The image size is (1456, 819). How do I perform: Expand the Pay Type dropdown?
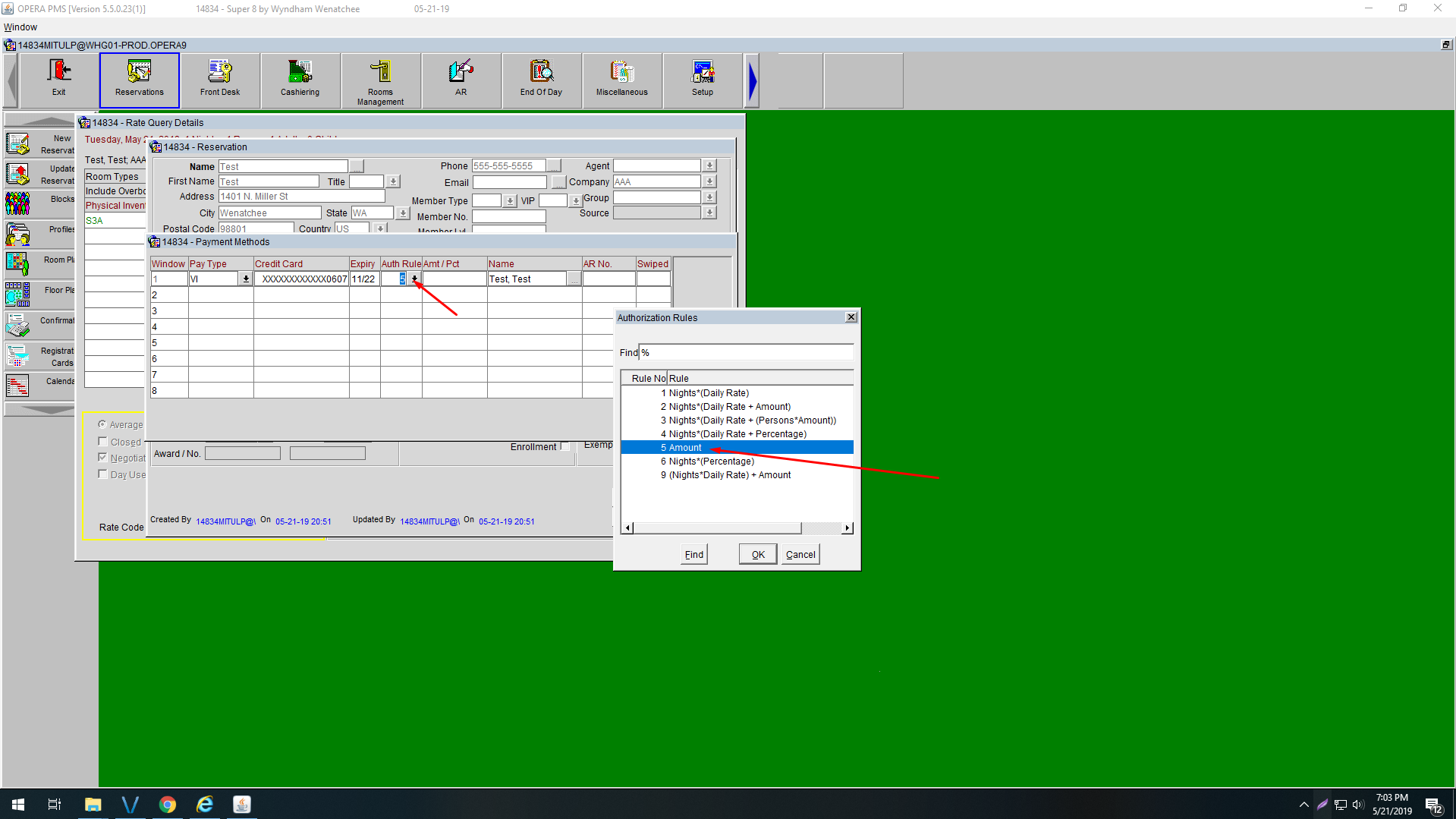click(246, 279)
